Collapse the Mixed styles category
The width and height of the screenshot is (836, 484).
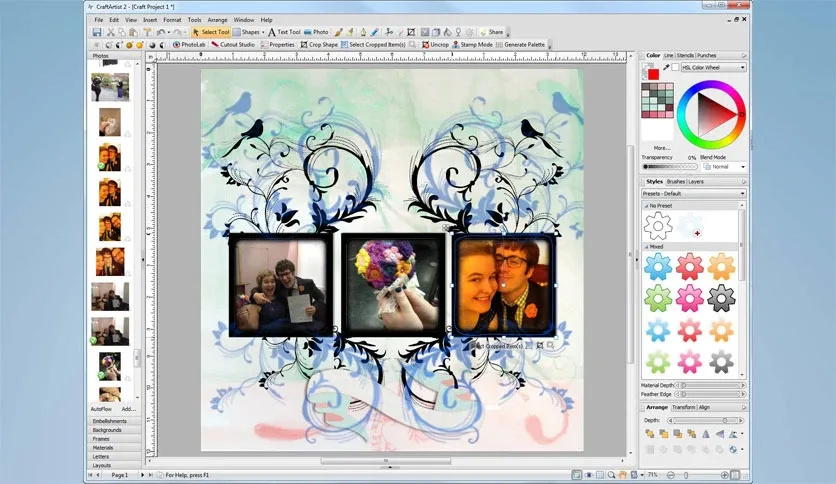point(646,247)
